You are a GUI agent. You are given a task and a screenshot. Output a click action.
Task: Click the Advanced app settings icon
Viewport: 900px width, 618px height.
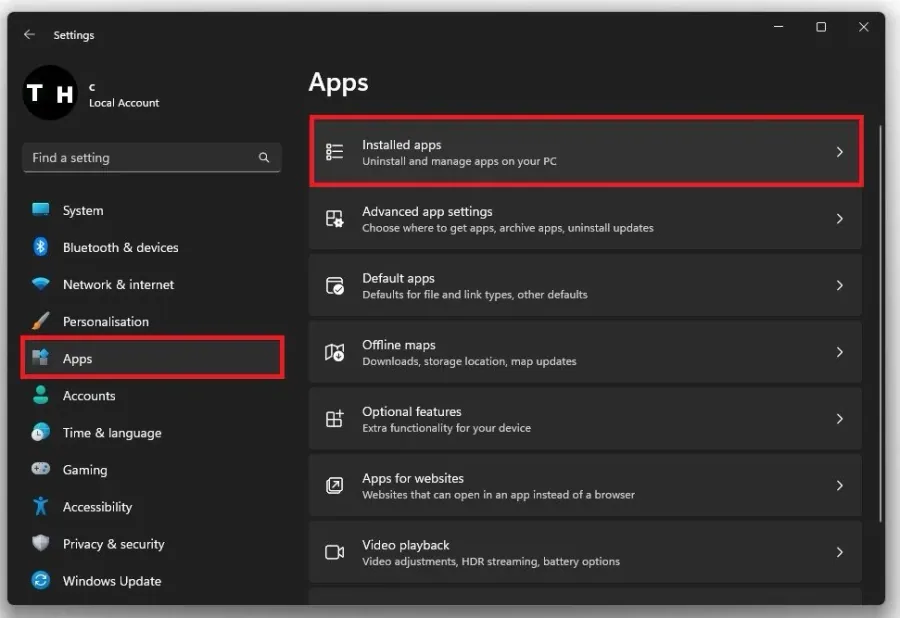pyautogui.click(x=335, y=219)
